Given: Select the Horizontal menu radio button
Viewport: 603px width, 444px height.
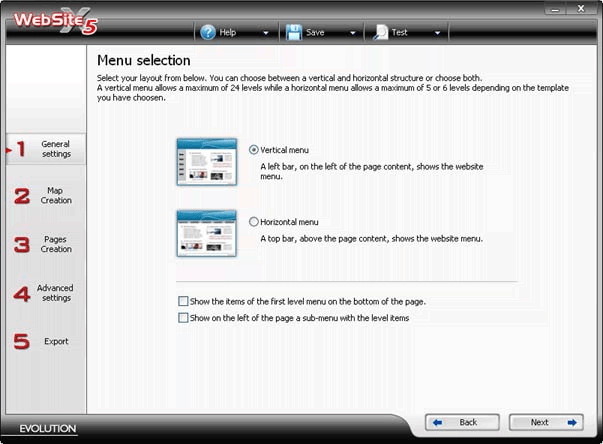Looking at the screenshot, I should coord(253,222).
